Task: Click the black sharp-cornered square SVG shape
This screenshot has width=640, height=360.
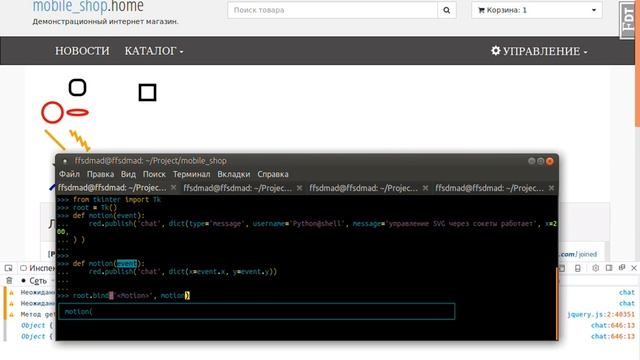Action: click(147, 93)
